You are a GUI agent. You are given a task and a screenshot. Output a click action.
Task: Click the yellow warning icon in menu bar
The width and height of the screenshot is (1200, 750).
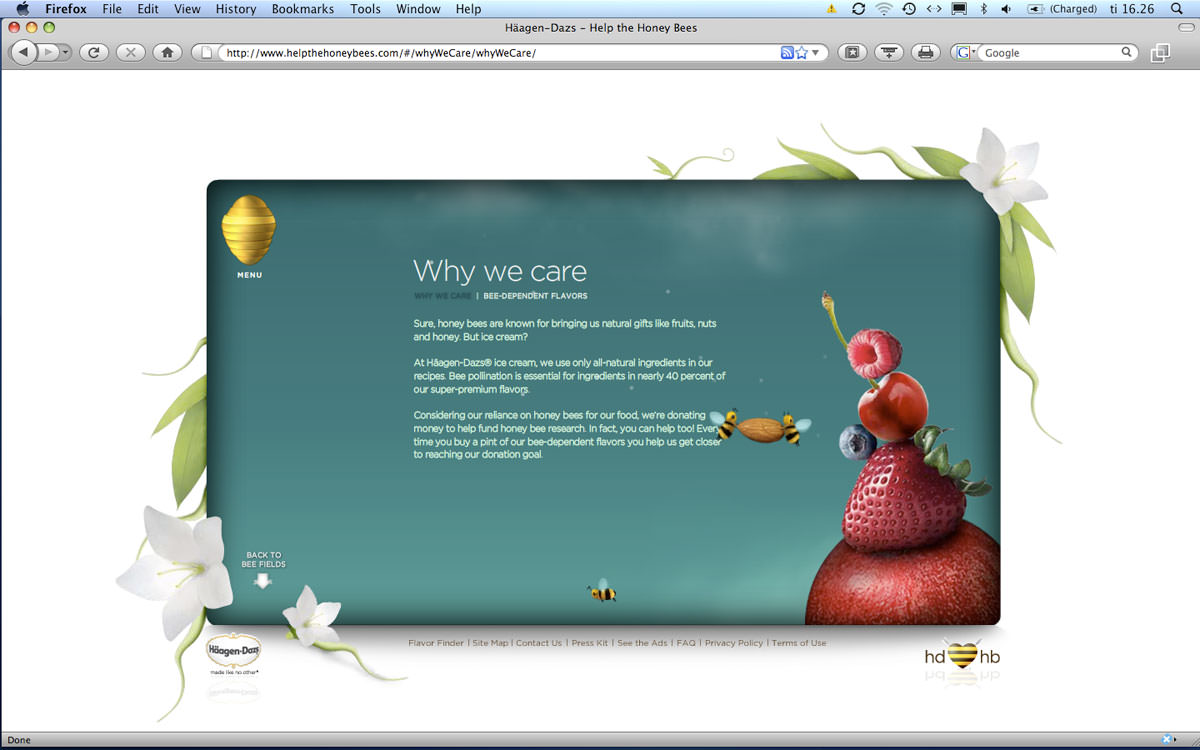(831, 9)
